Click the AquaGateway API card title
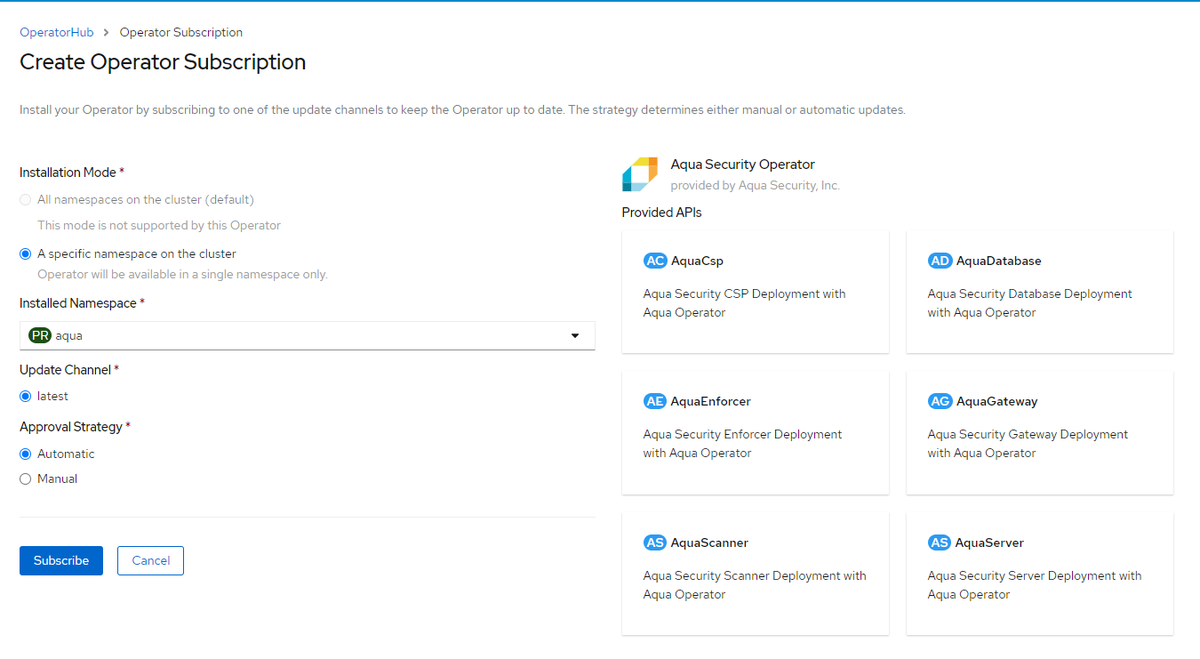Viewport: 1200px width, 659px height. click(x=997, y=401)
